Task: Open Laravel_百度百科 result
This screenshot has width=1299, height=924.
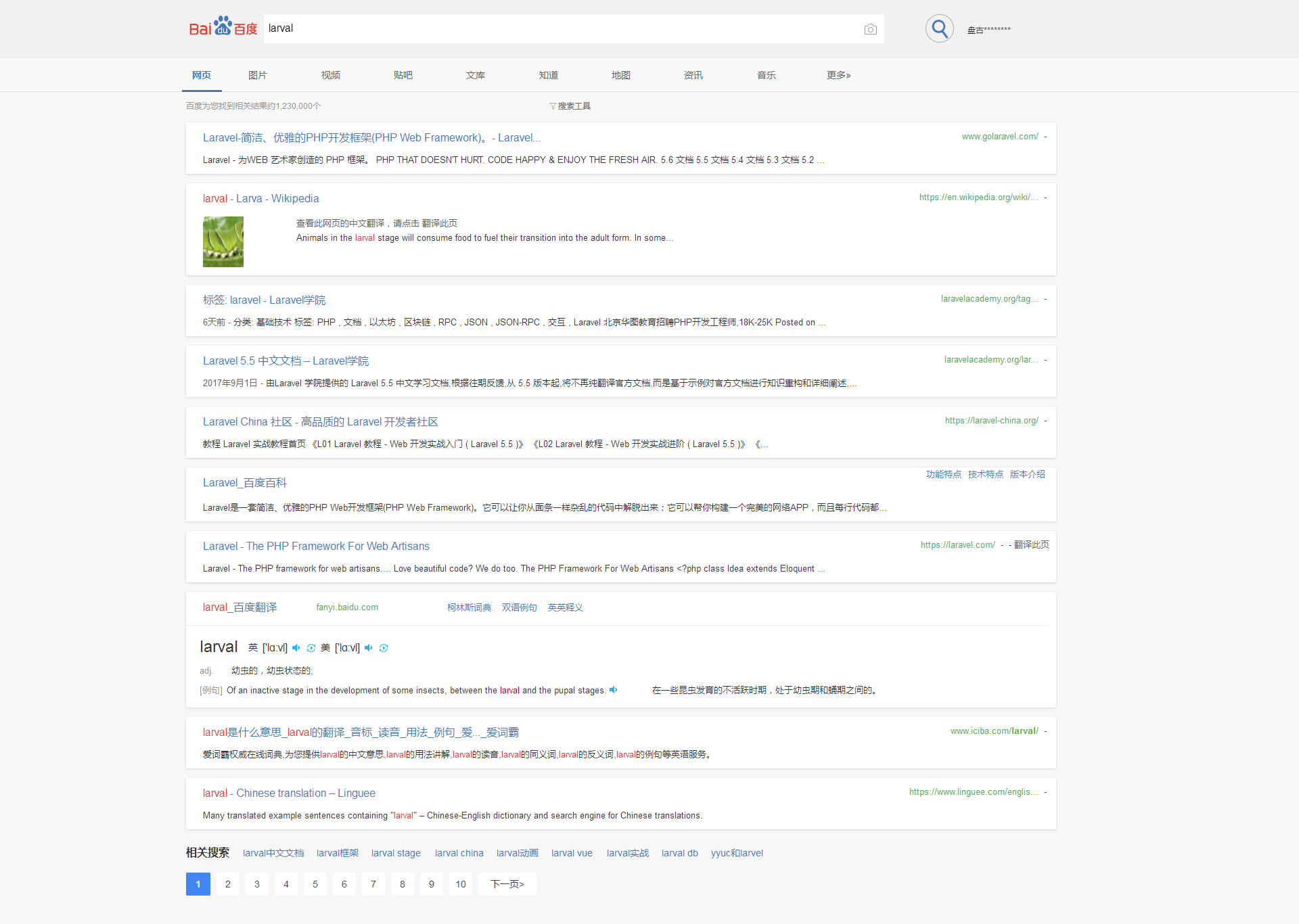Action: [x=245, y=482]
